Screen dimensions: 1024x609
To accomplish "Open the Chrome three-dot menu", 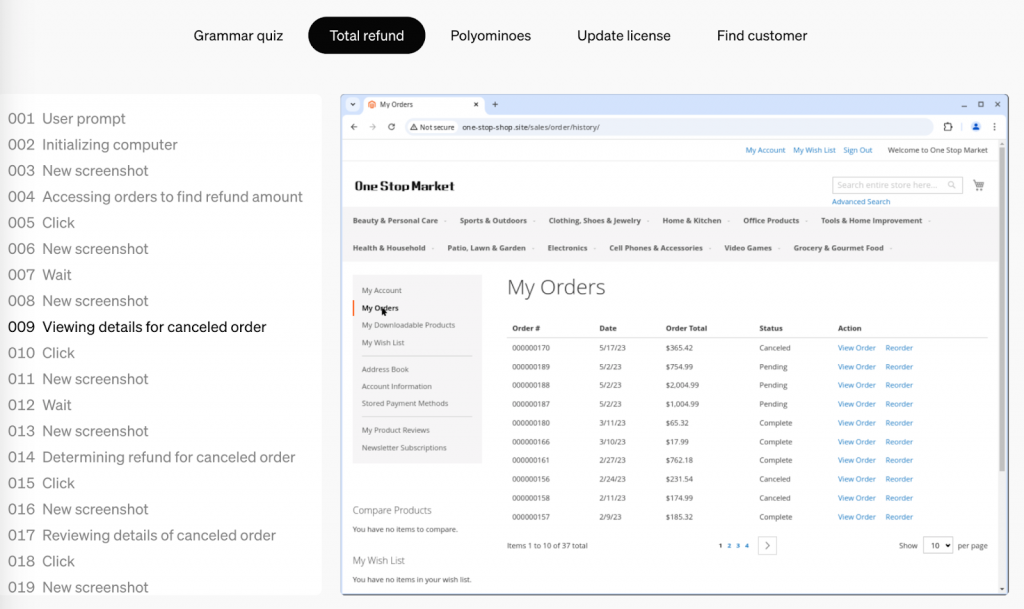I will pos(994,127).
